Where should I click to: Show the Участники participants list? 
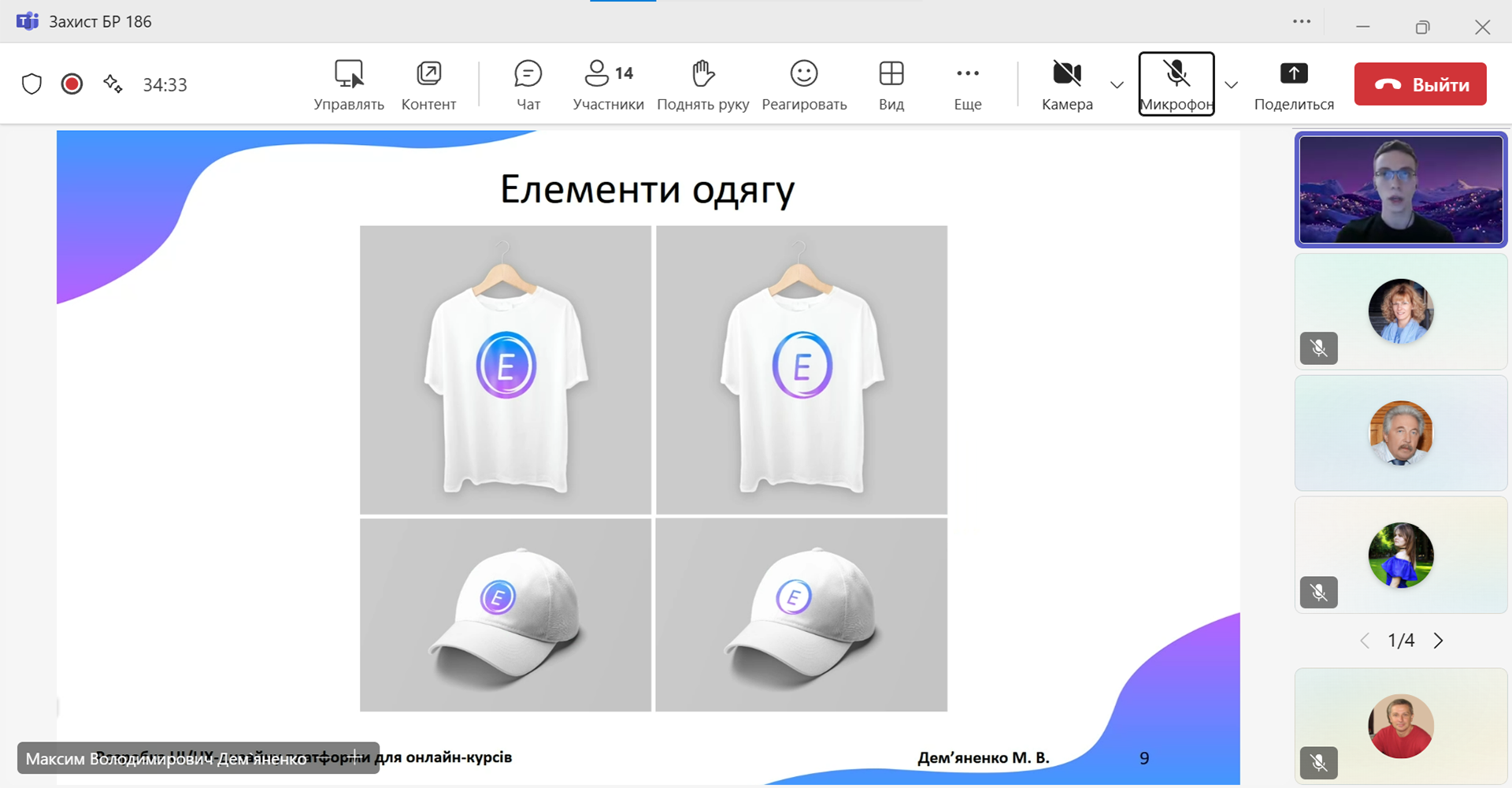608,84
